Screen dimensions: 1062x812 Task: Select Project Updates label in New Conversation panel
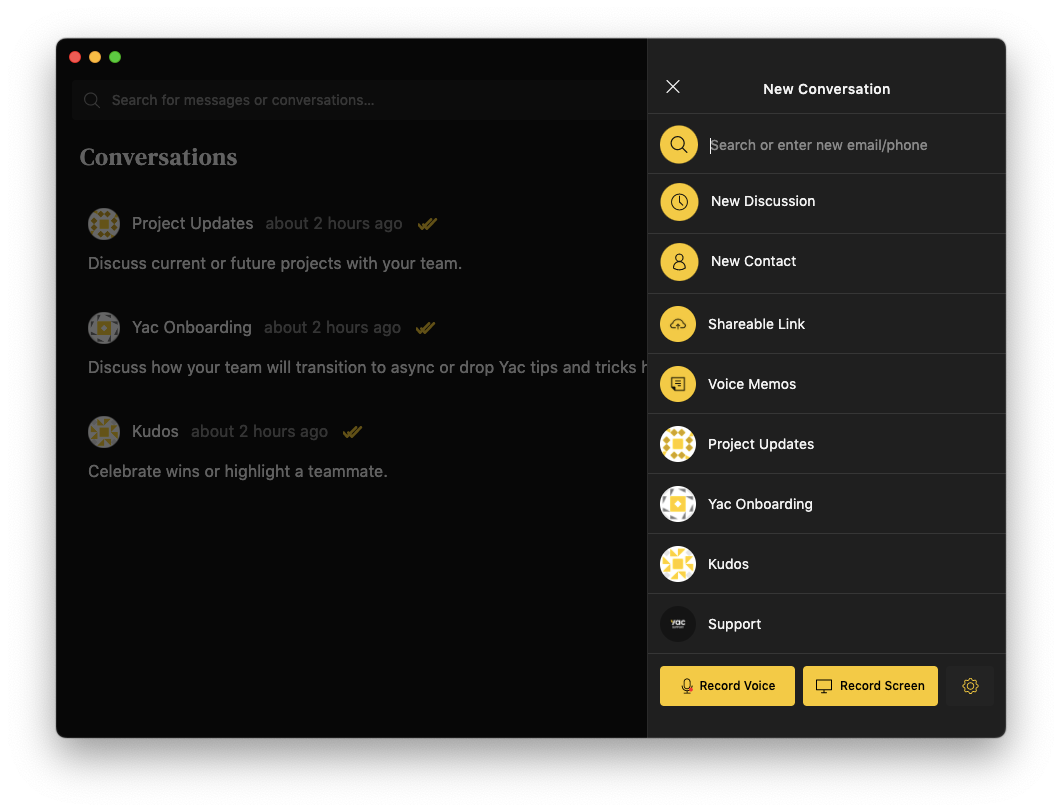(761, 444)
